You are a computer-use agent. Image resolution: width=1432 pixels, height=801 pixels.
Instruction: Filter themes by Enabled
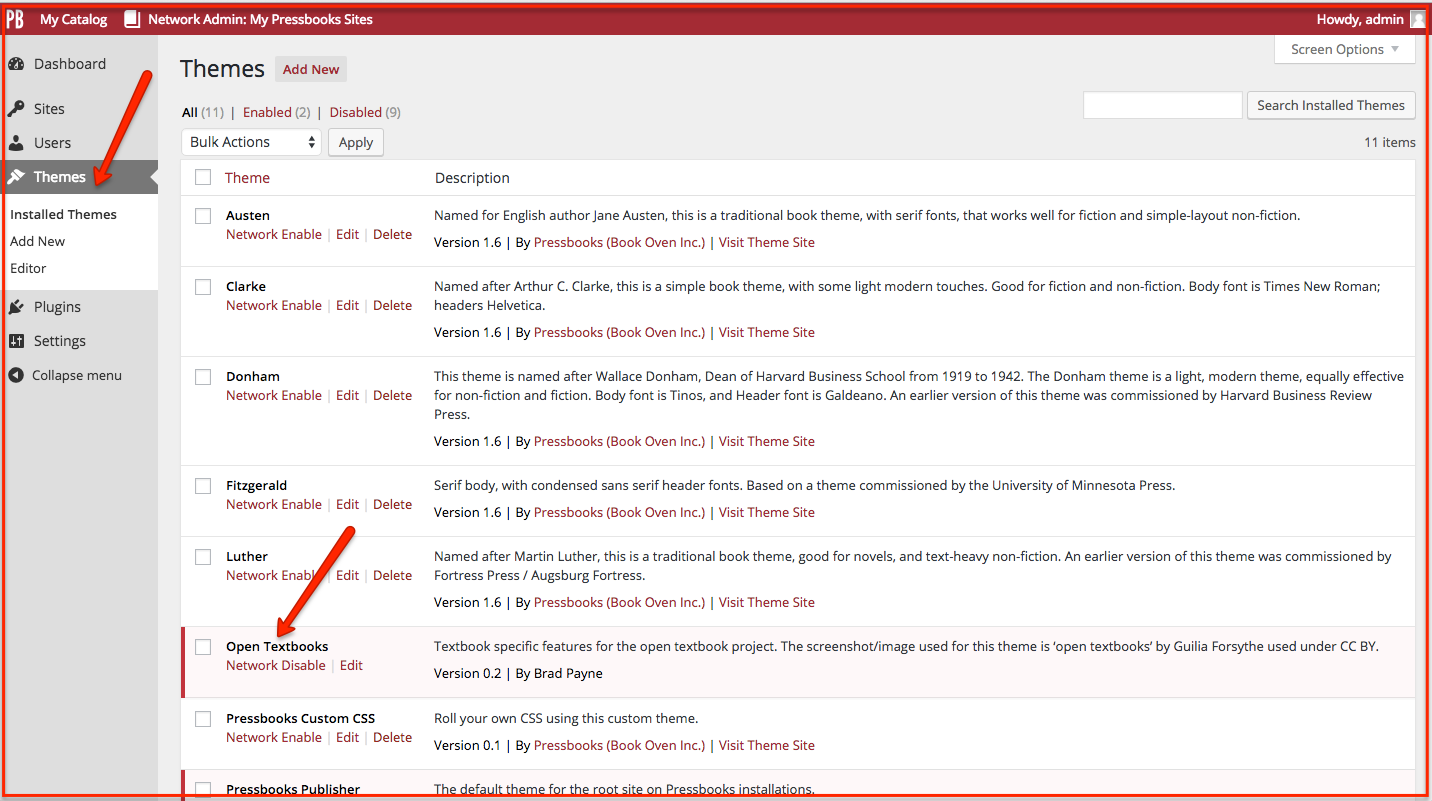click(267, 112)
